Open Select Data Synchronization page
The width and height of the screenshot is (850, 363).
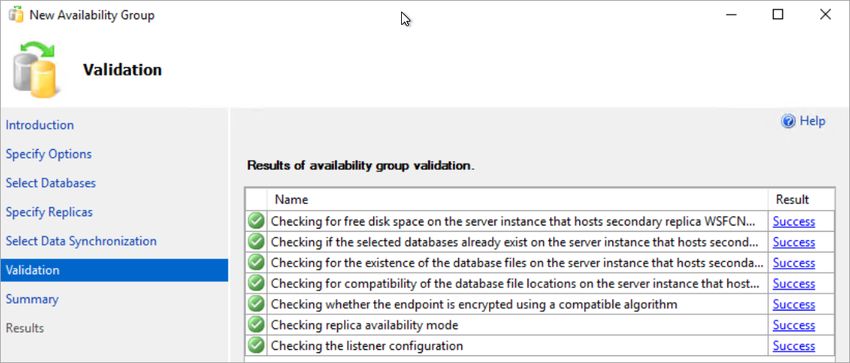81,241
